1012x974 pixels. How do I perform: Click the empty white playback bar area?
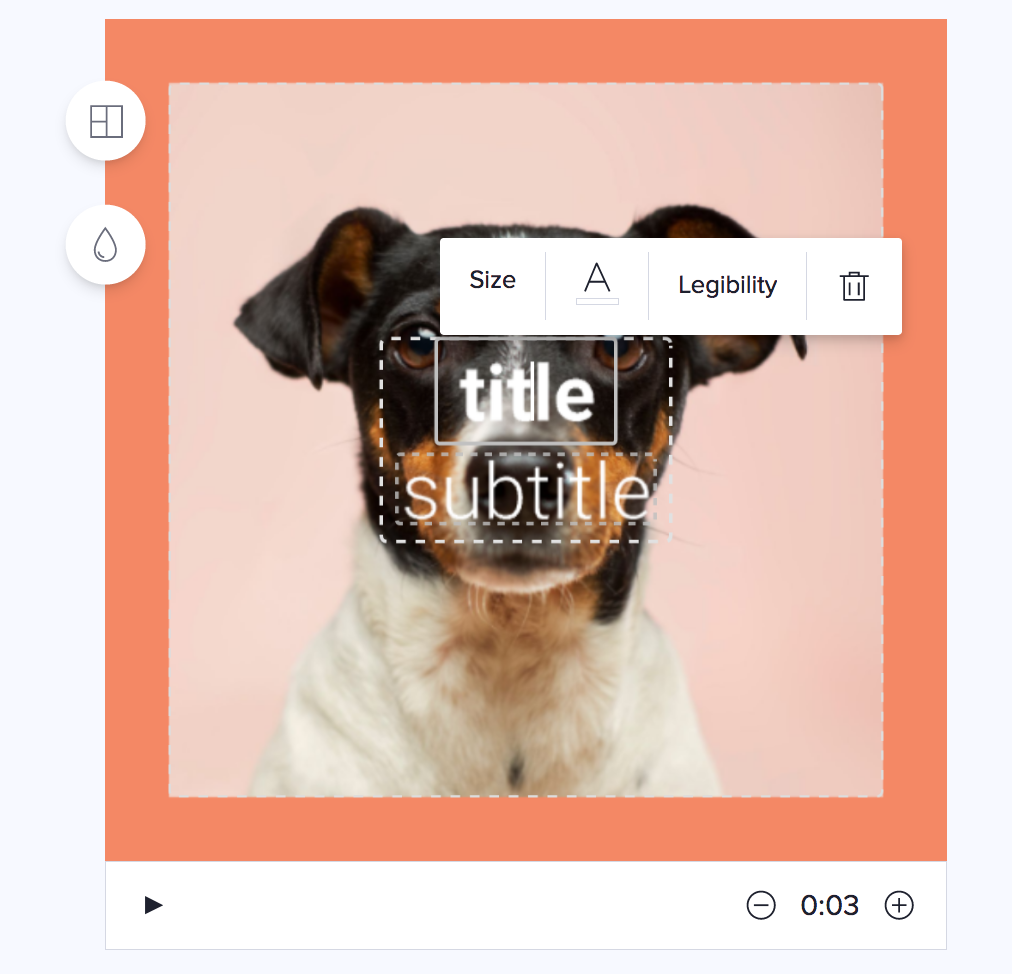tap(452, 905)
